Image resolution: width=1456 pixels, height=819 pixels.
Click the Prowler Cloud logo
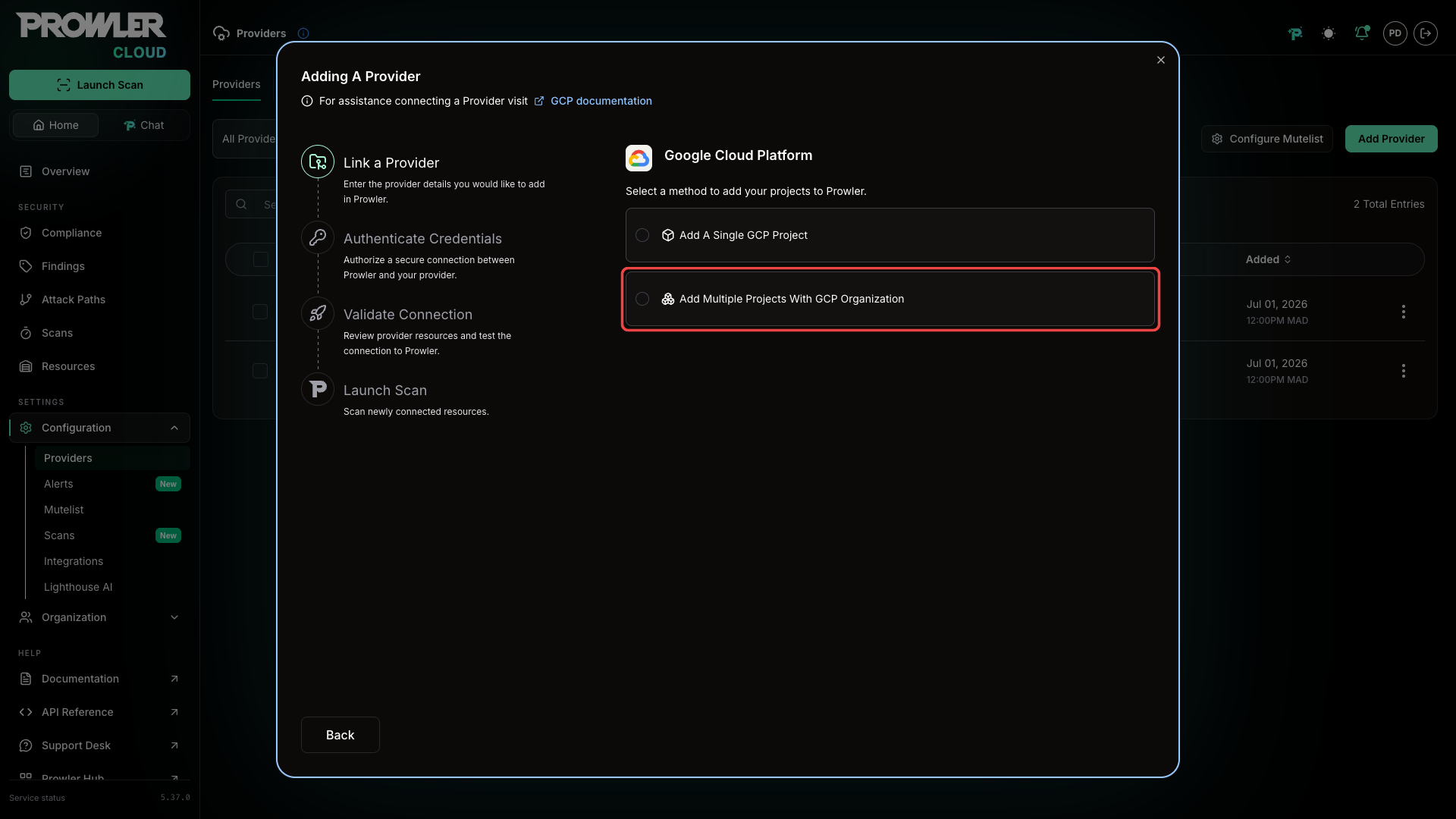(x=91, y=36)
